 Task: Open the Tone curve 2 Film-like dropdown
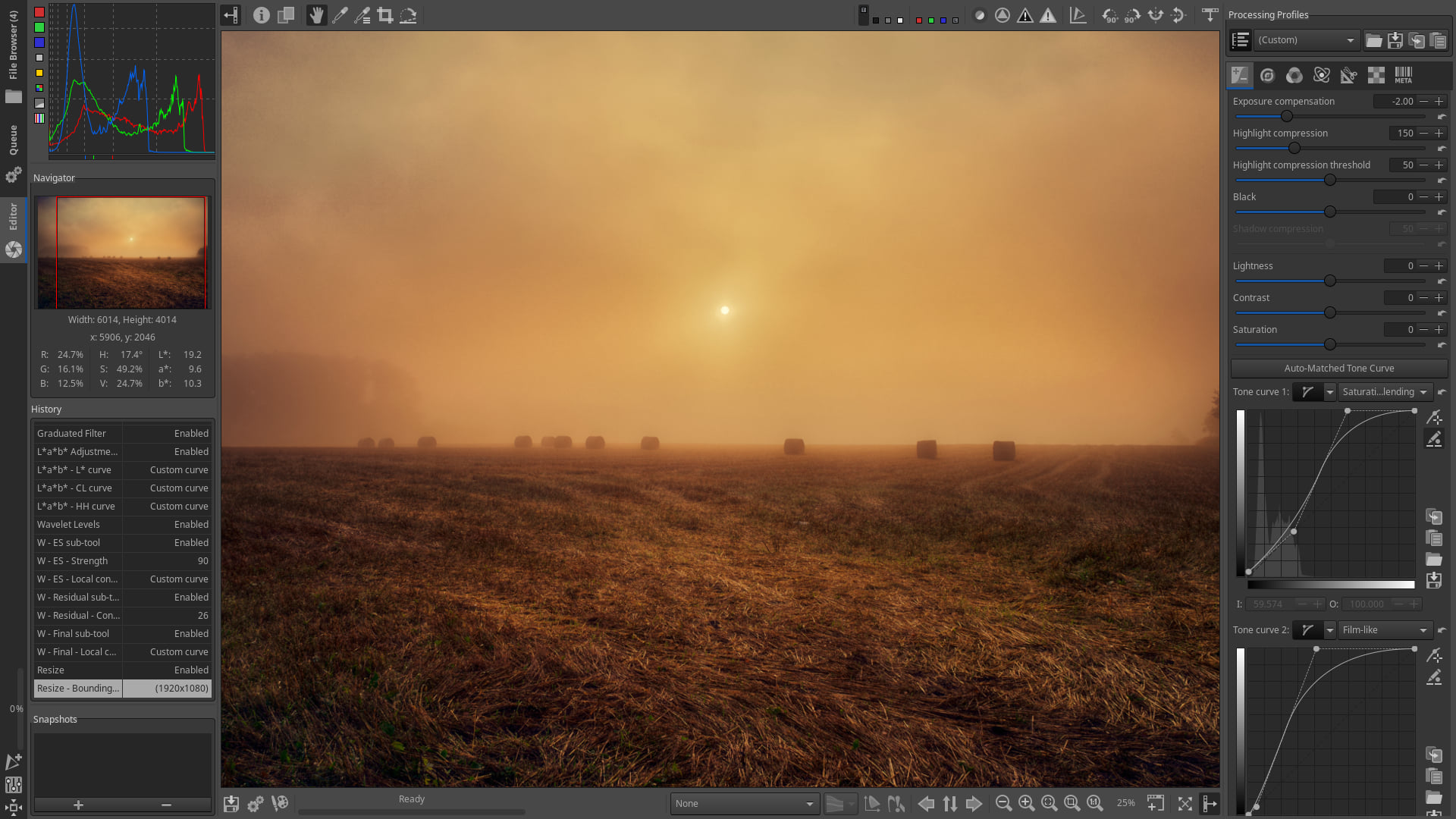pos(1384,629)
